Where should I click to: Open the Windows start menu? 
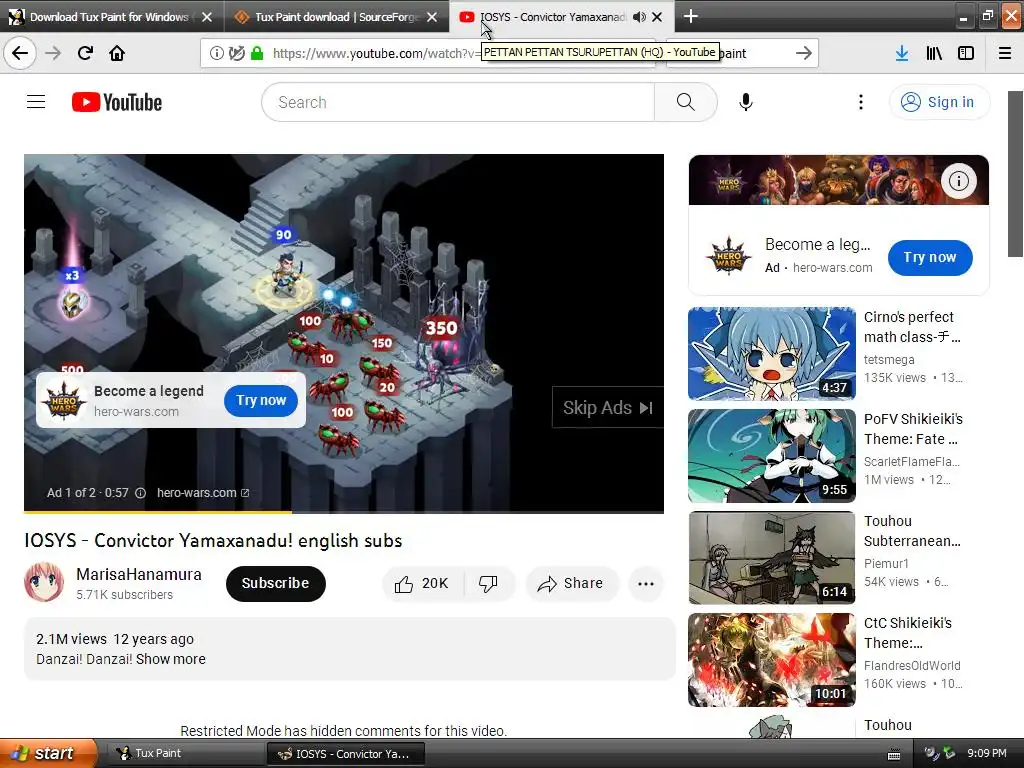coord(48,754)
